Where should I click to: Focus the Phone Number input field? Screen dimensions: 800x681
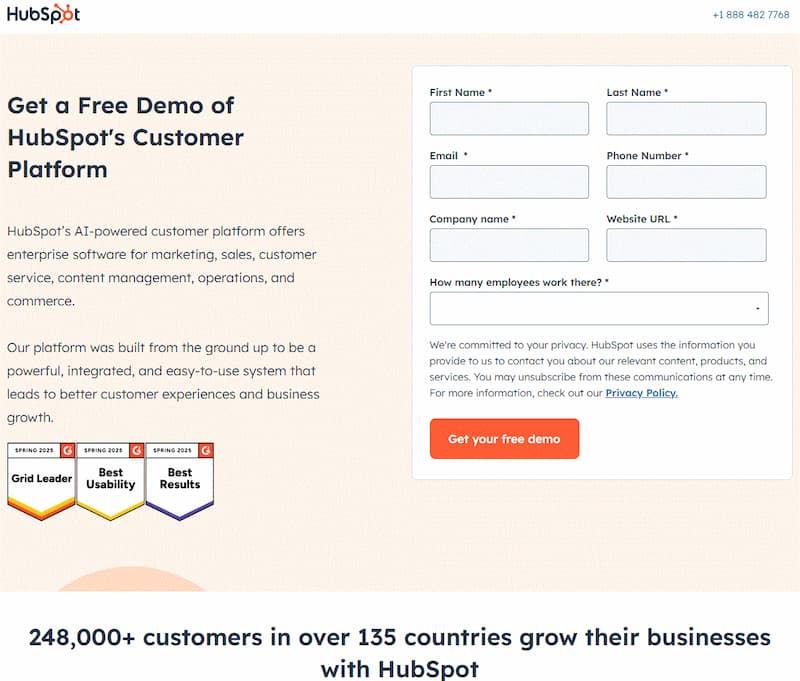tap(686, 181)
